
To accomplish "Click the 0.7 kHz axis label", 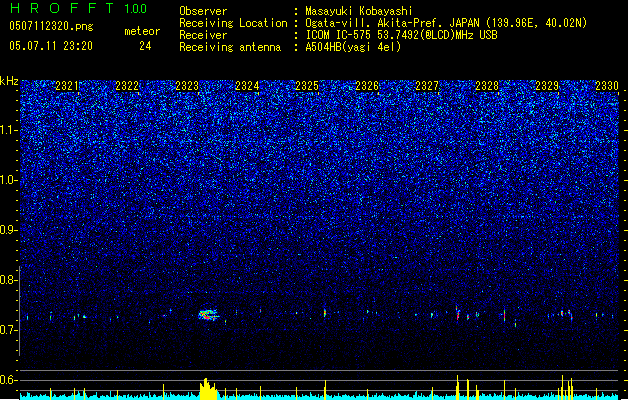I will tap(9, 330).
